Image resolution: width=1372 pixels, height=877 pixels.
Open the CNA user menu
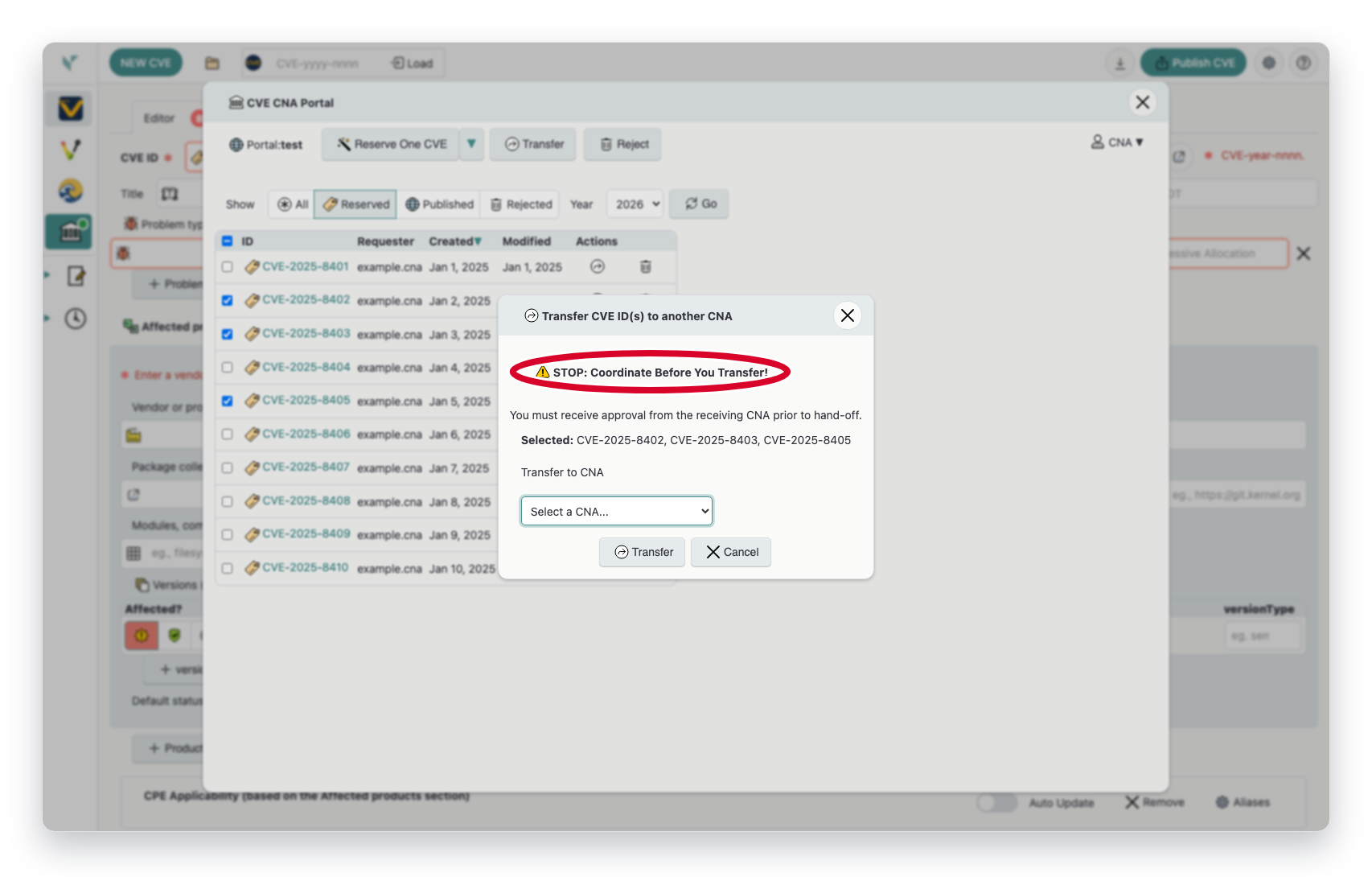click(1116, 142)
